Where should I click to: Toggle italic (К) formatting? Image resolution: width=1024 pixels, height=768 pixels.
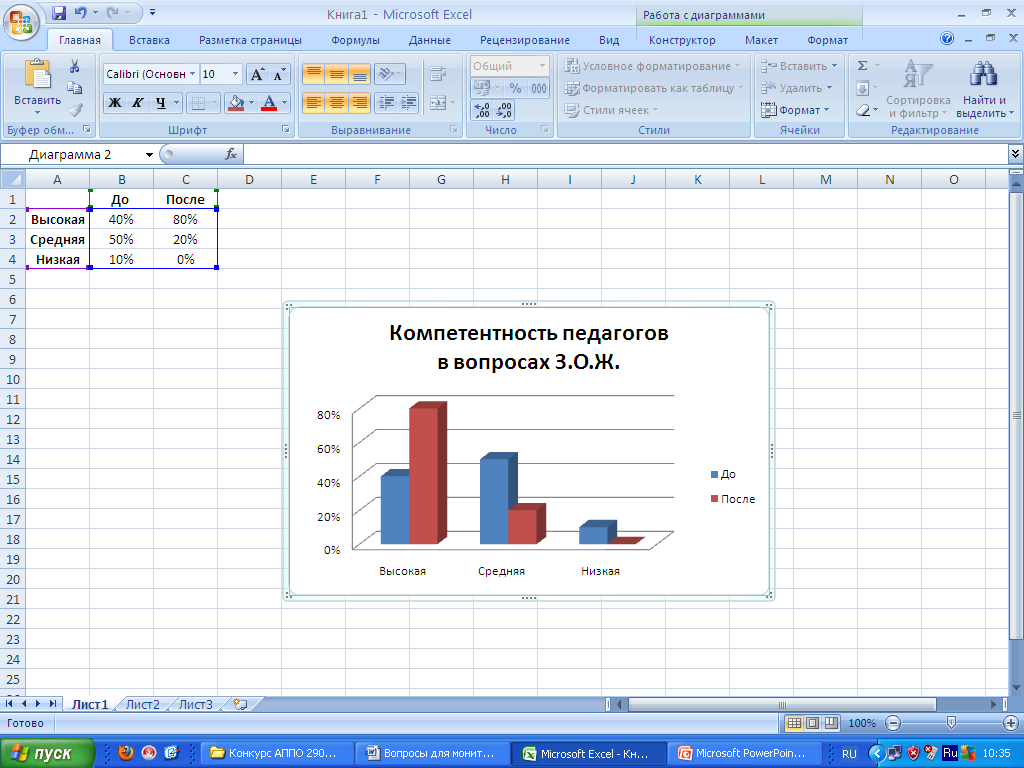click(138, 103)
